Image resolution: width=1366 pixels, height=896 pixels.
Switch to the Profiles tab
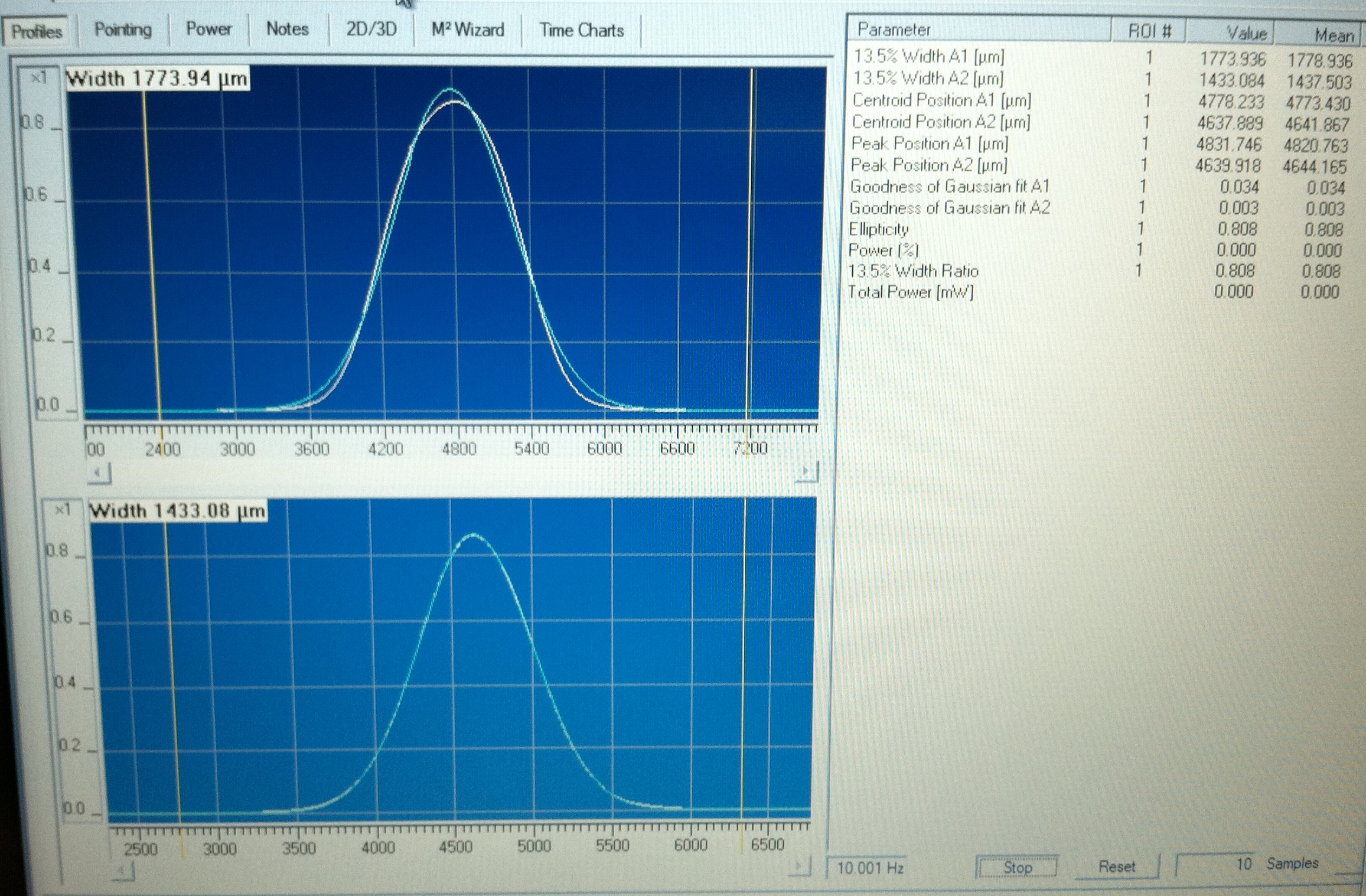click(x=38, y=31)
